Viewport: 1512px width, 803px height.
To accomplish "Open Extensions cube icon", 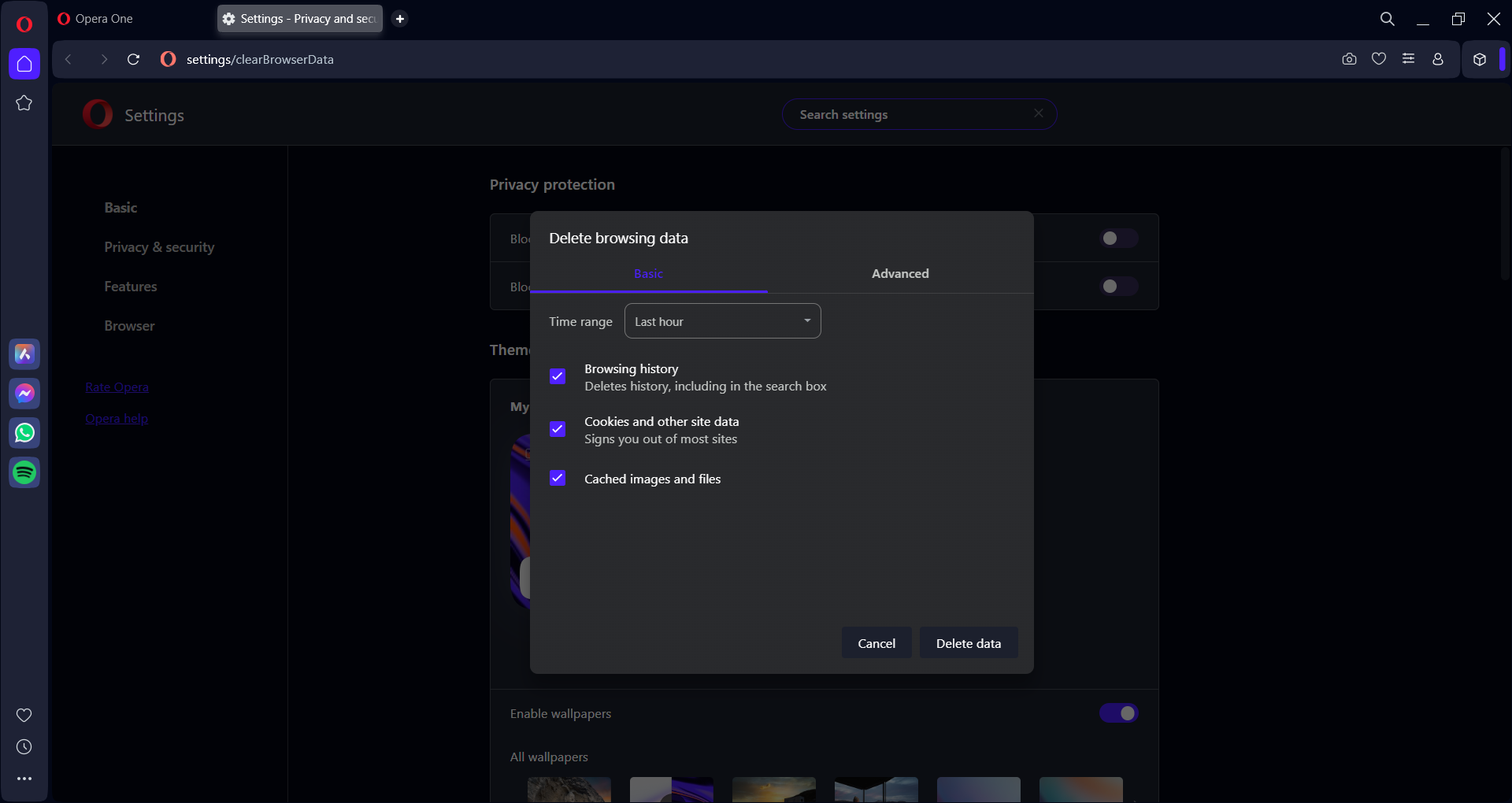I will (x=1480, y=60).
